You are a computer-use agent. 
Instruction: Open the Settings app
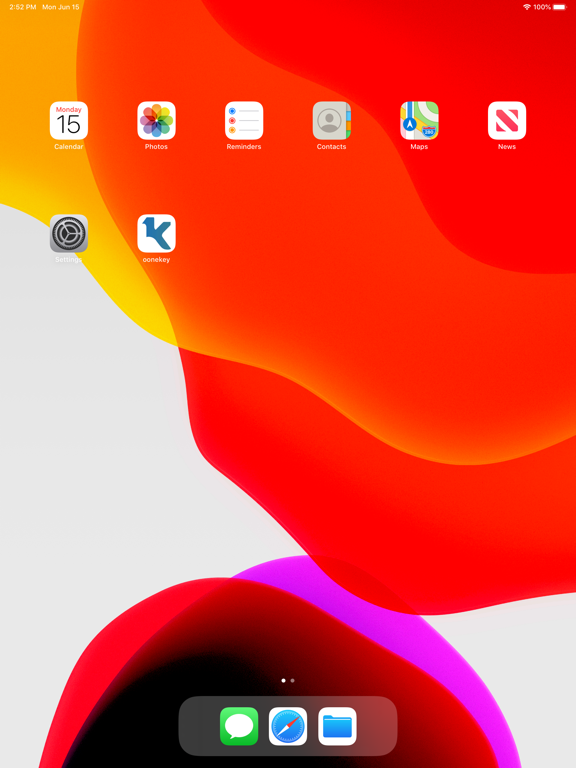pyautogui.click(x=69, y=233)
